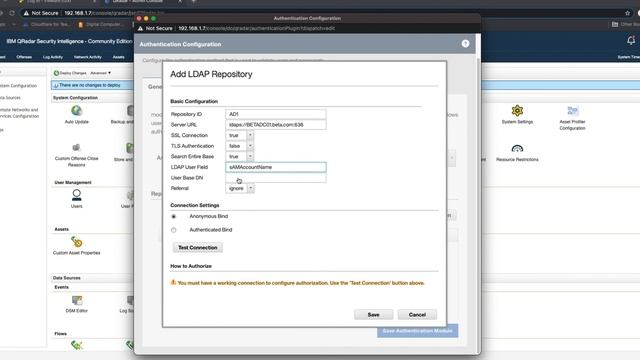Click the 'How to Authorize' section label
The height and width of the screenshot is (360, 640).
coord(191,266)
